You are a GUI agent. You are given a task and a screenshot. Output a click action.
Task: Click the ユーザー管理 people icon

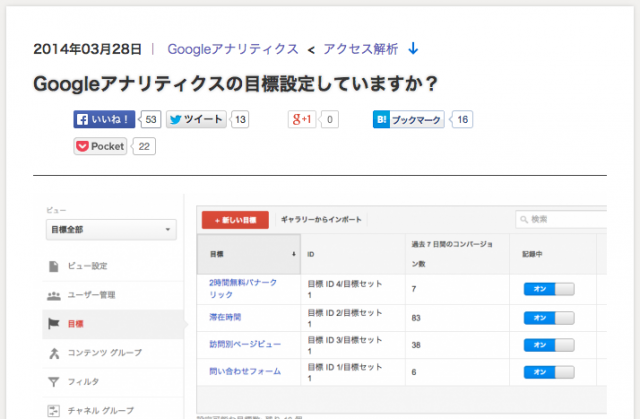pyautogui.click(x=53, y=295)
